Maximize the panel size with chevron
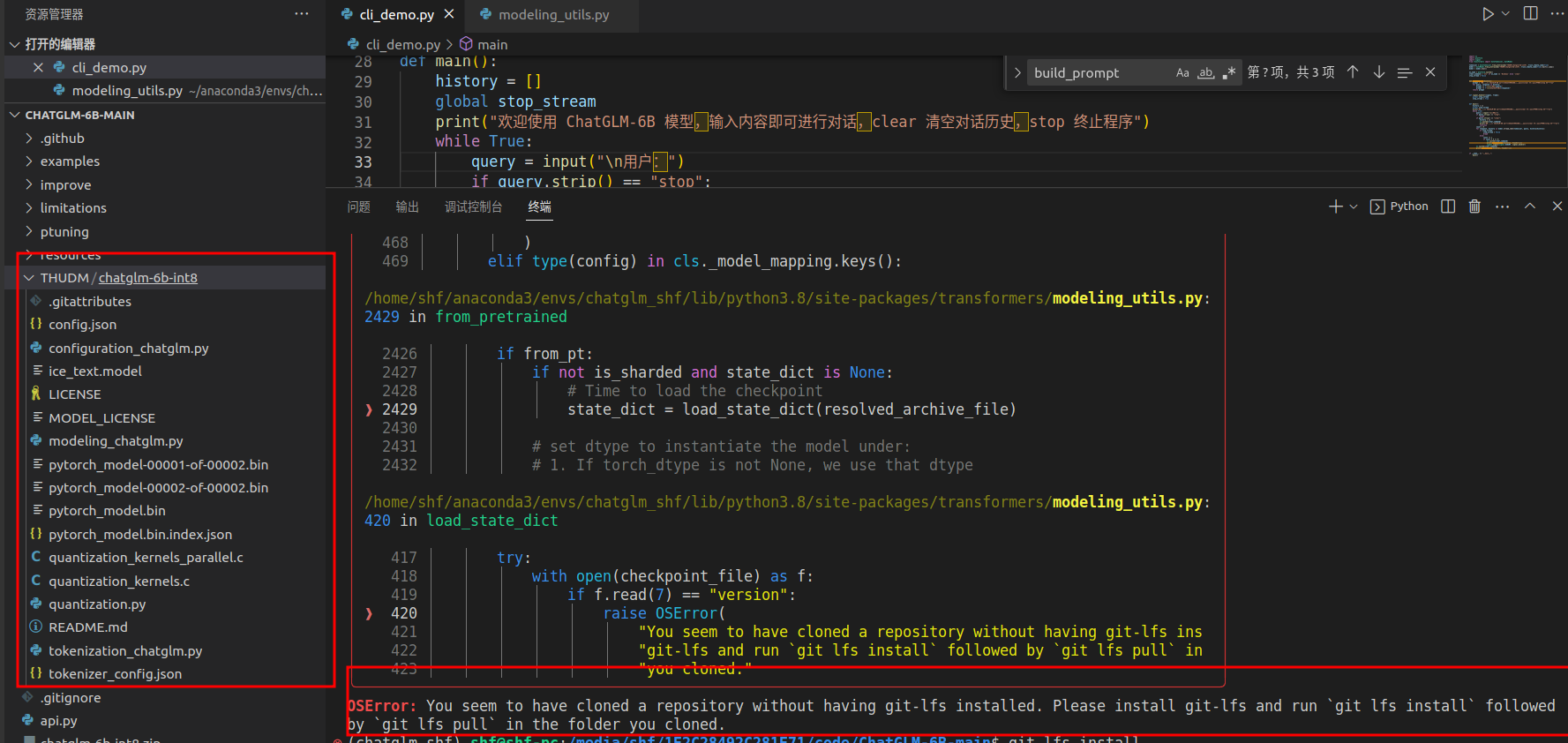The image size is (1568, 743). coord(1530,206)
